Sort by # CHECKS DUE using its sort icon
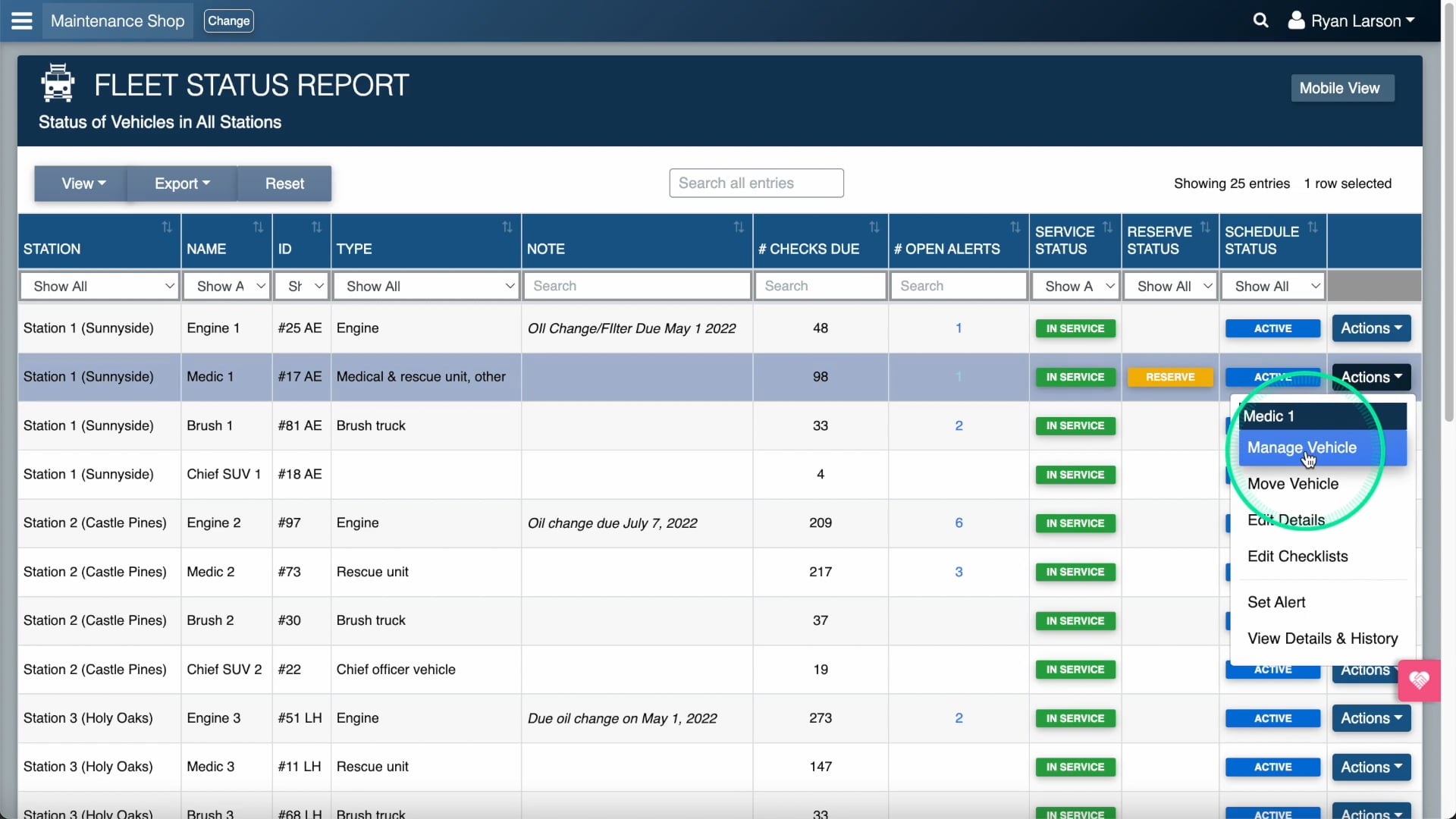Image resolution: width=1456 pixels, height=819 pixels. point(874,227)
